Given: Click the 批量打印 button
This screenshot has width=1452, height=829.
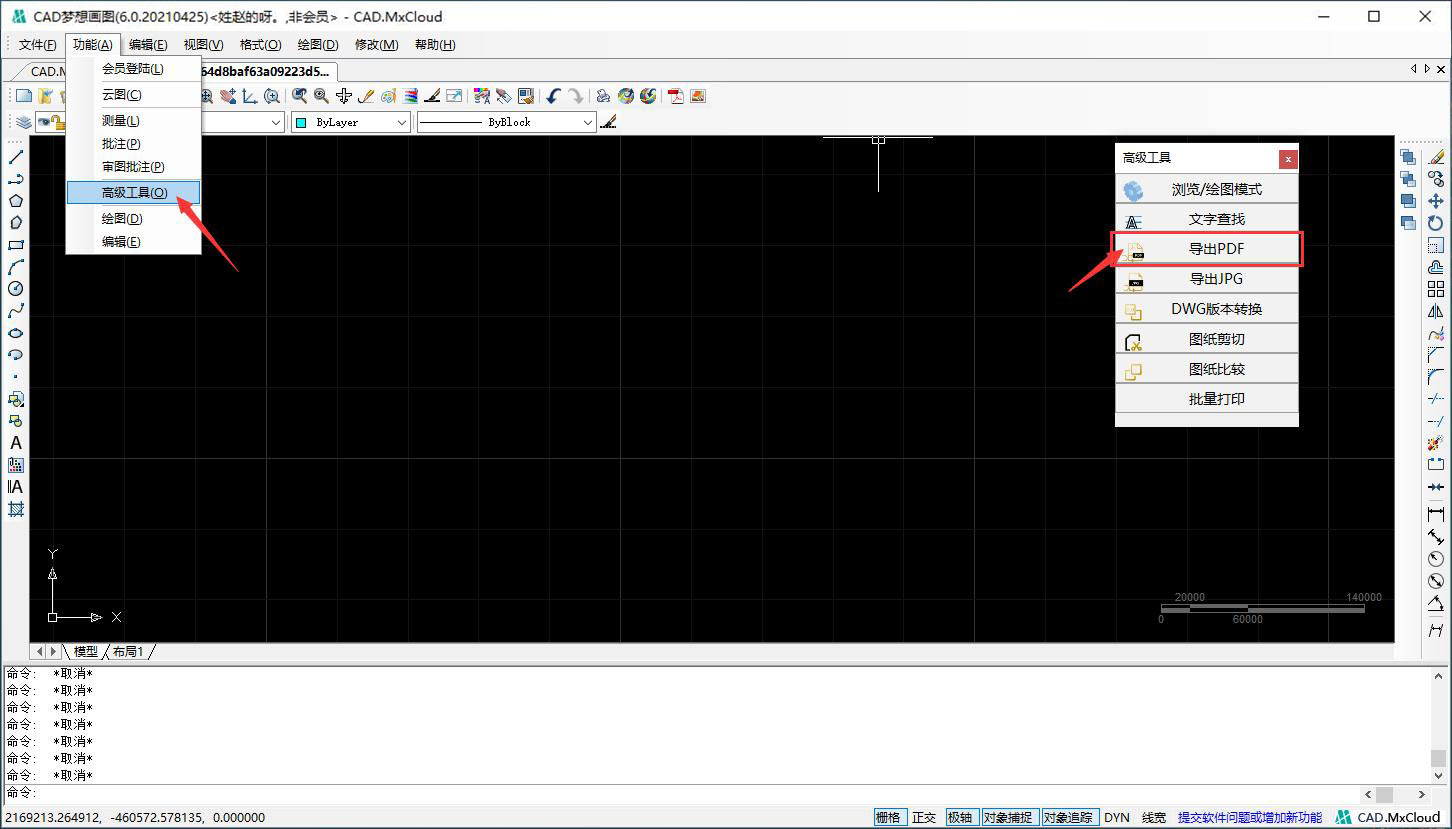Looking at the screenshot, I should pos(1207,399).
